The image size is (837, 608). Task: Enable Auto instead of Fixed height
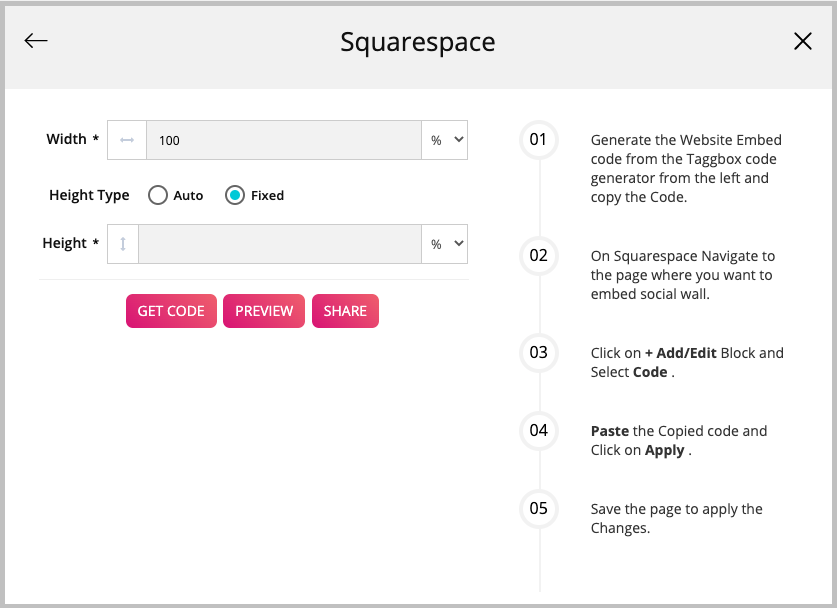coord(158,195)
